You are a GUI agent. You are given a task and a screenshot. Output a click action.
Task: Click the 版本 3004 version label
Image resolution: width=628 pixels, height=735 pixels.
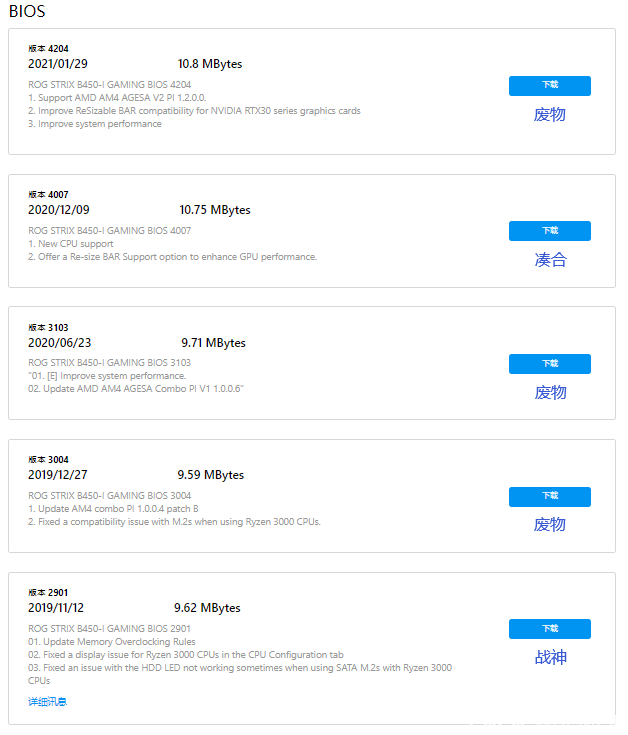[x=48, y=459]
